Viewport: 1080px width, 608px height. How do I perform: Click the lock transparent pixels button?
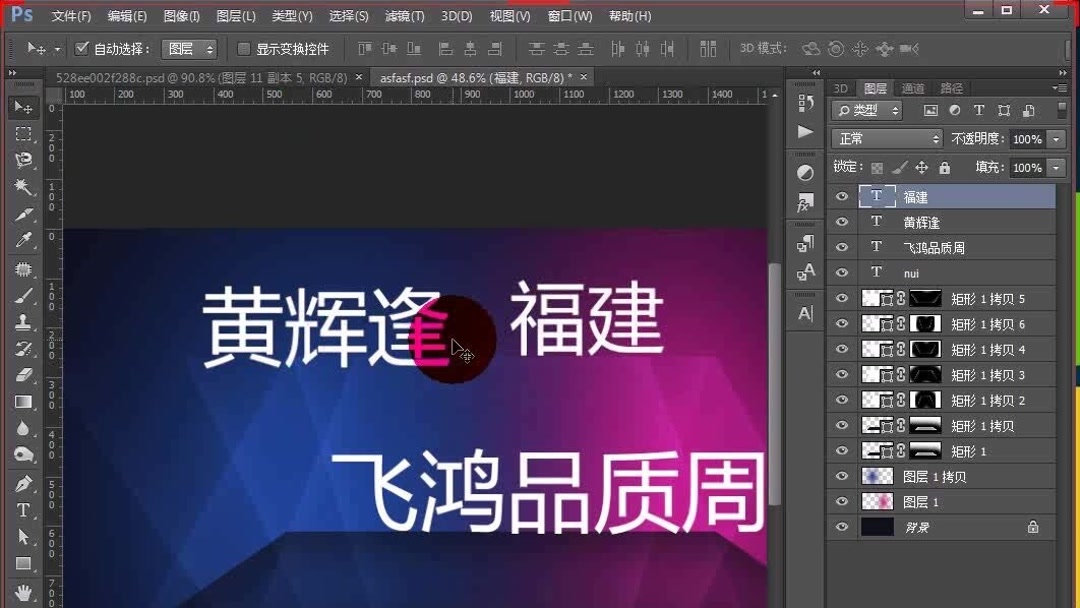click(x=876, y=167)
